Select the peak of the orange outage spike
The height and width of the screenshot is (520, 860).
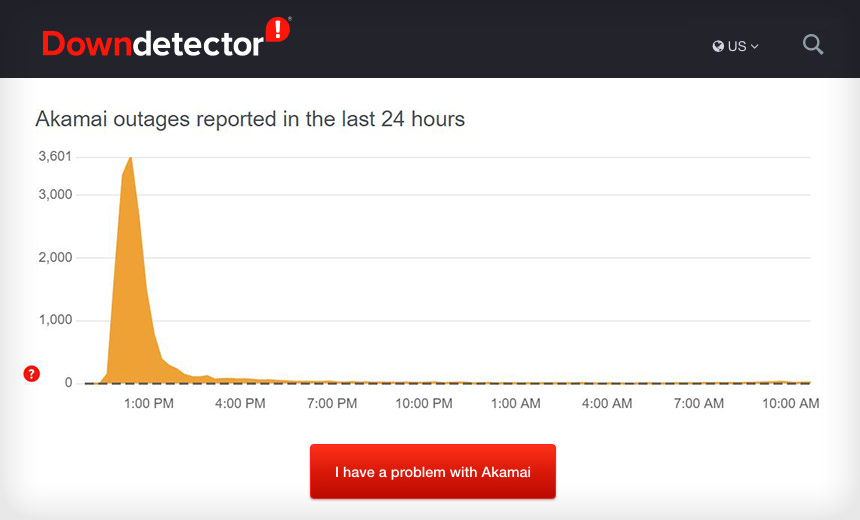pyautogui.click(x=131, y=158)
